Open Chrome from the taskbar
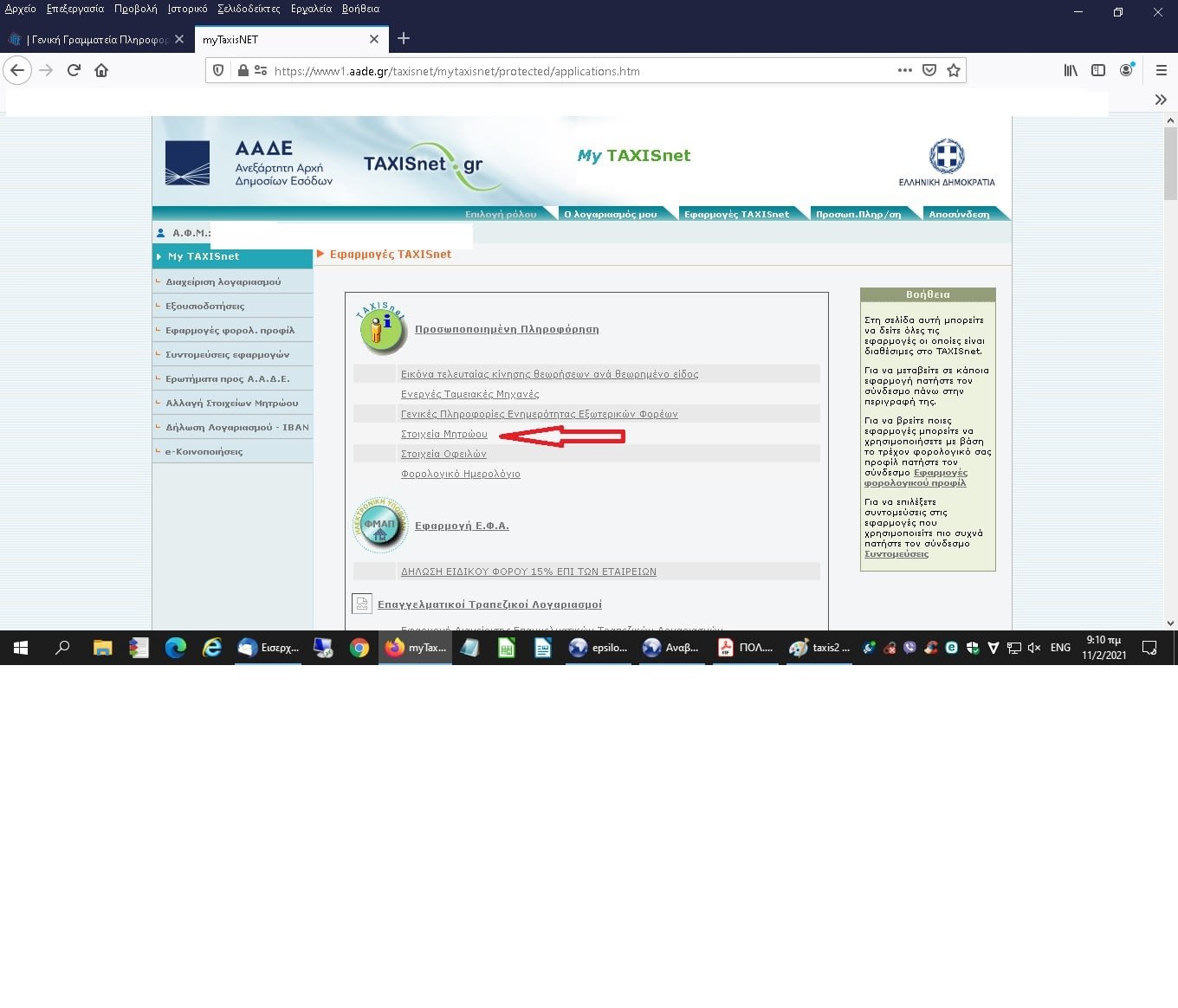The width and height of the screenshot is (1178, 1008). click(x=359, y=647)
